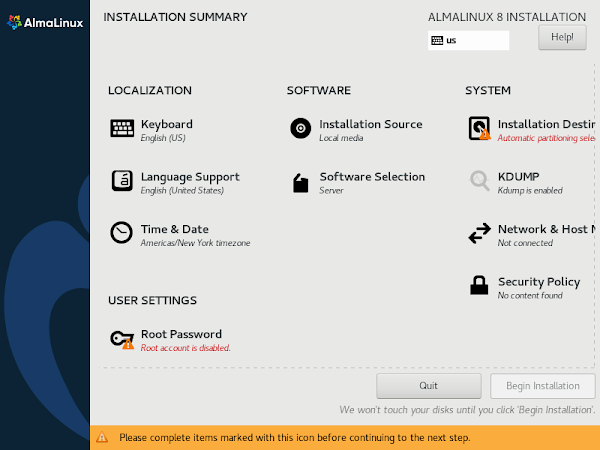Open Security Policy lock icon
Image resolution: width=600 pixels, height=450 pixels.
click(479, 285)
